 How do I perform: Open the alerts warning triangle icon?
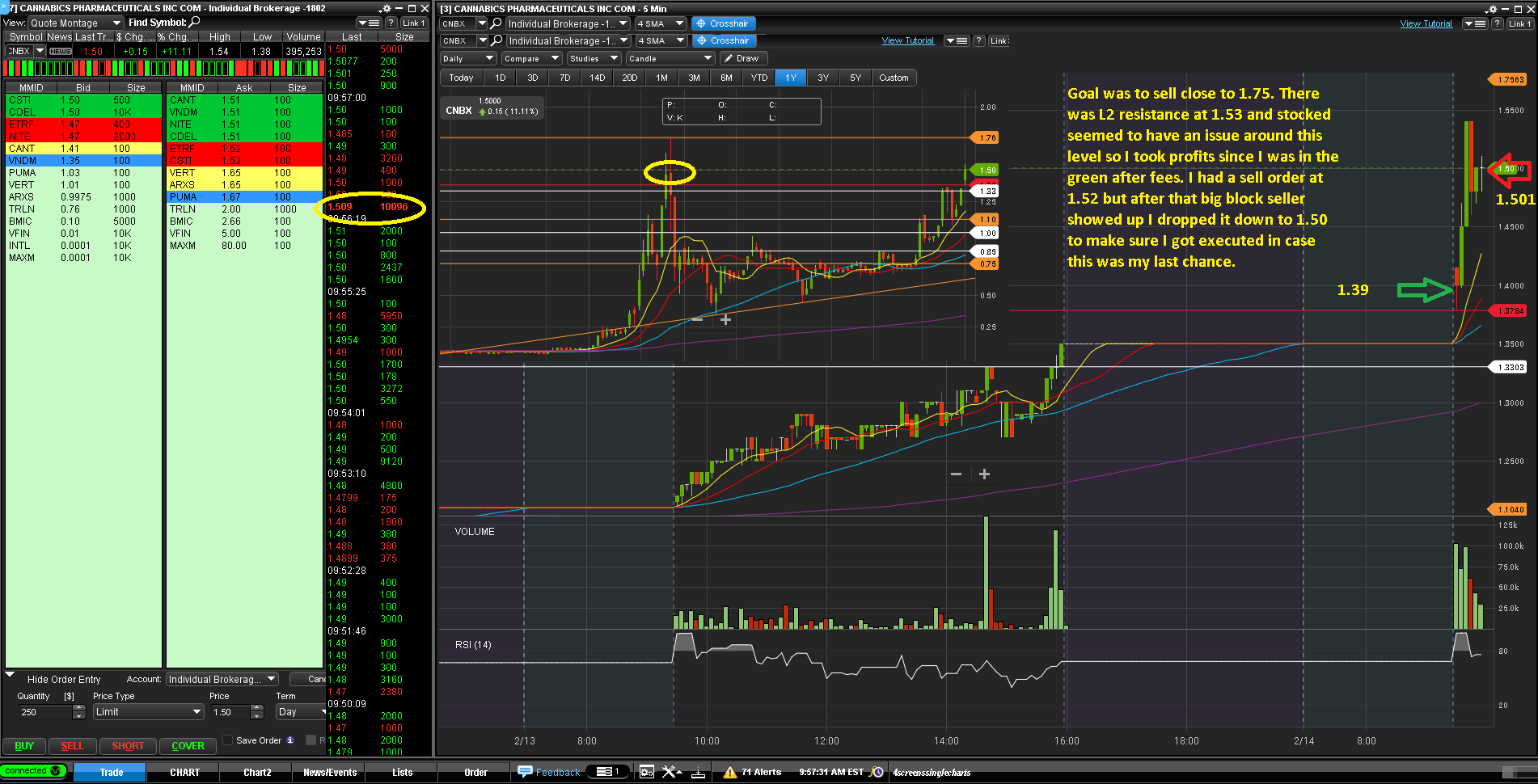click(x=730, y=772)
